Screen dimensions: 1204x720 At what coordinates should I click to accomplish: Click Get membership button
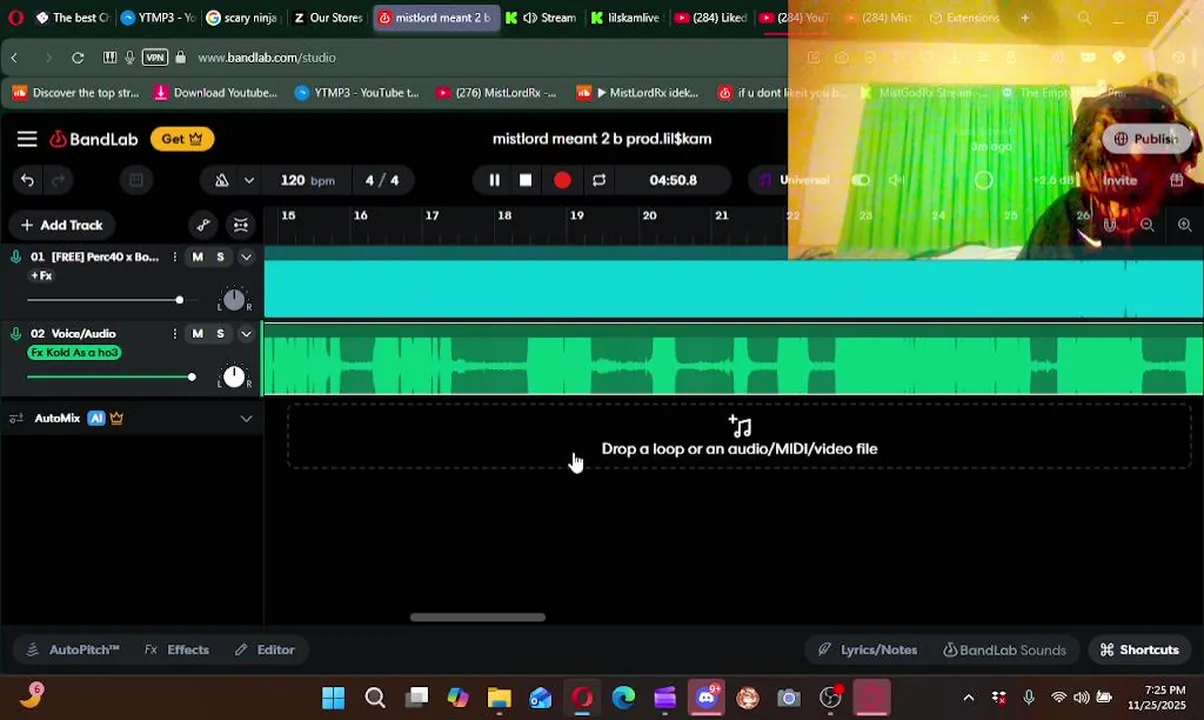point(182,139)
